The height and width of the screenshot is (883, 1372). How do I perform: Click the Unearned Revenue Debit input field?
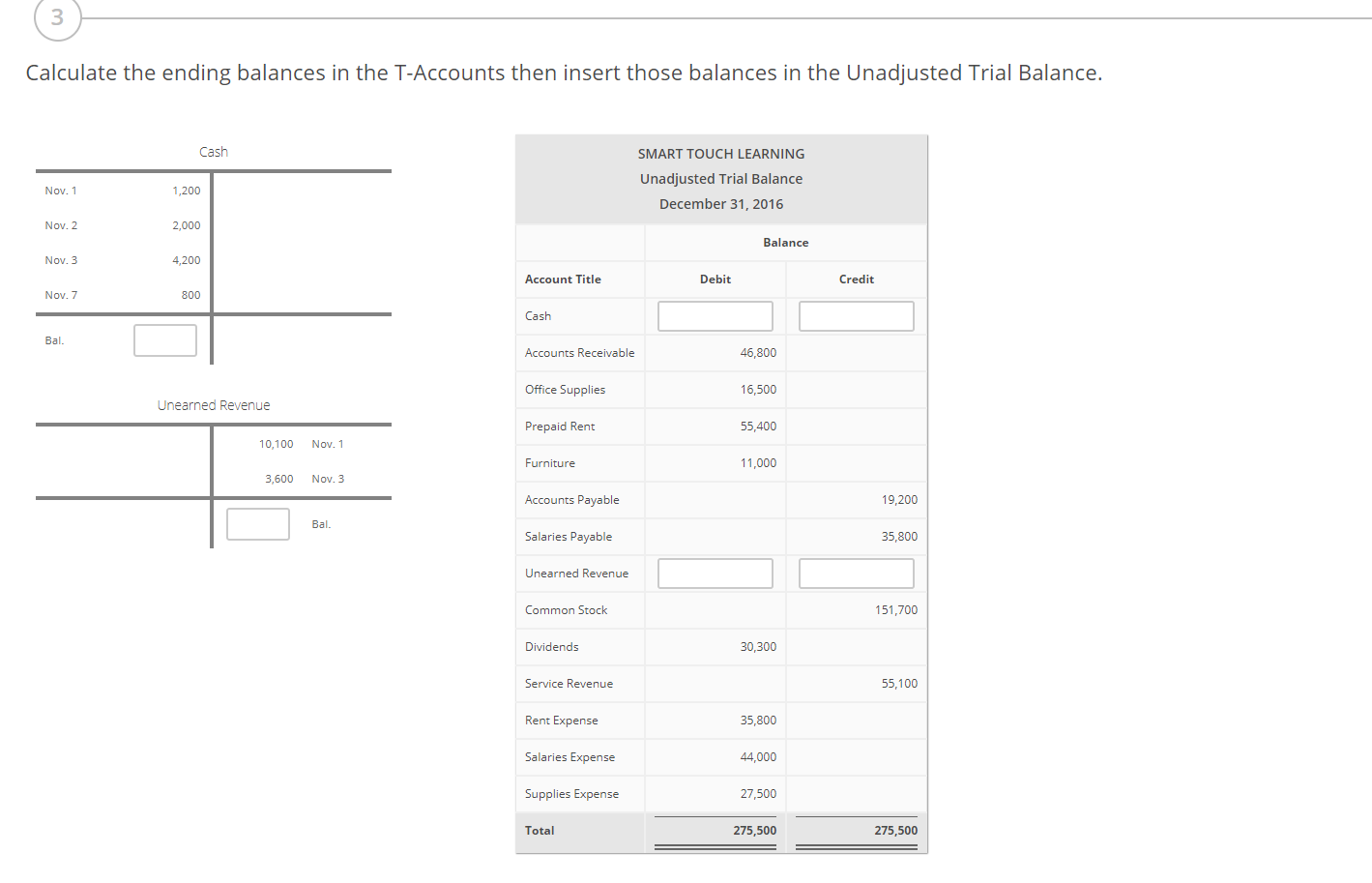(715, 573)
